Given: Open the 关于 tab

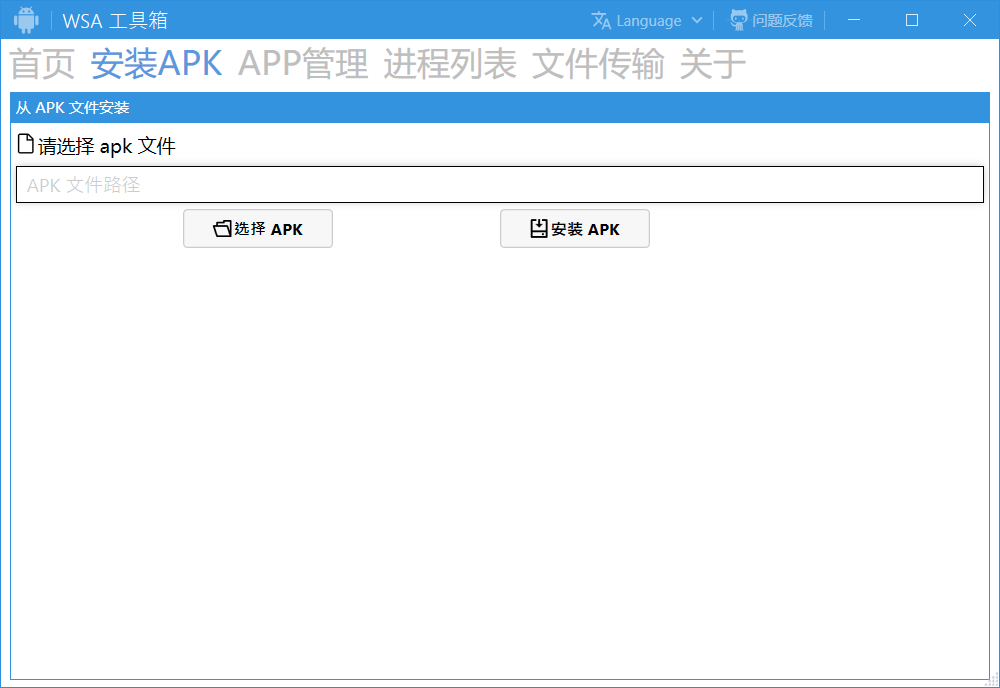Looking at the screenshot, I should click(x=713, y=64).
